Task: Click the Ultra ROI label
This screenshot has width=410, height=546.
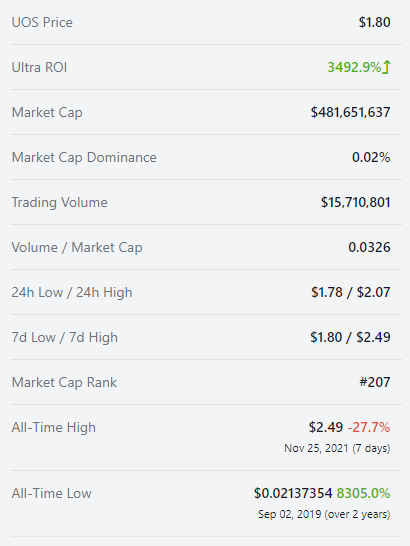Action: pyautogui.click(x=39, y=67)
